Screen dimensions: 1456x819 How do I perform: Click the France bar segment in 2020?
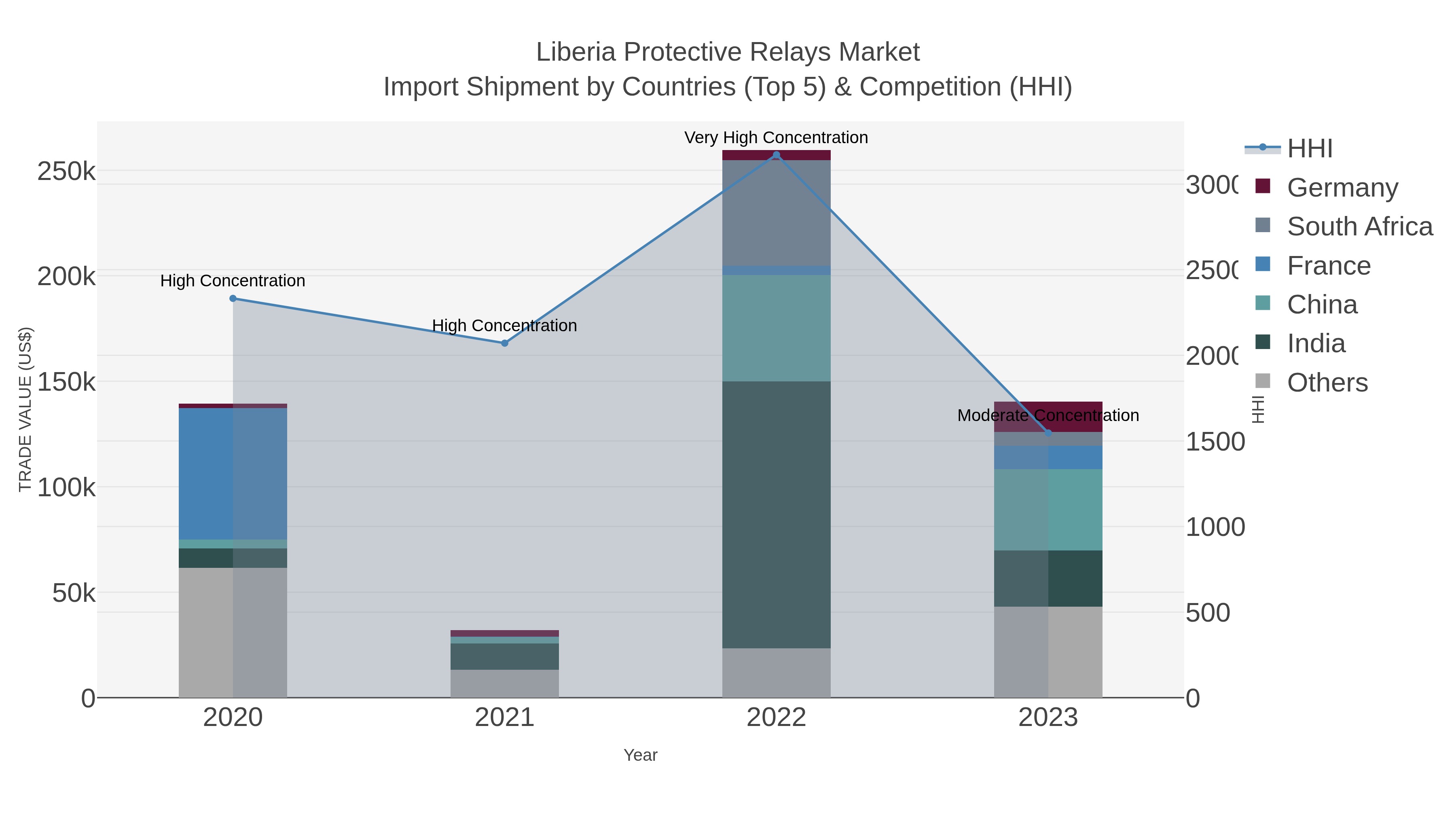[x=233, y=474]
